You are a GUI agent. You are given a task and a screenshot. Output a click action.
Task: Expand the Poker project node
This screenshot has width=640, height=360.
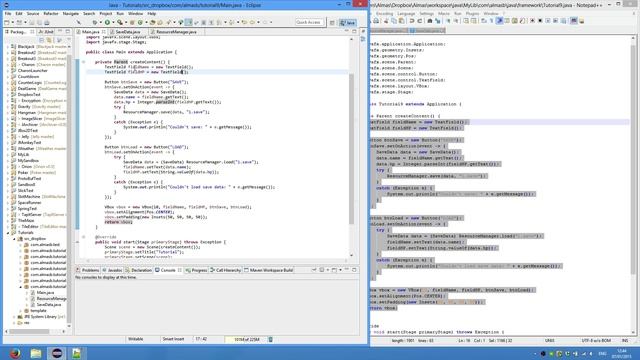pyautogui.click(x=8, y=173)
